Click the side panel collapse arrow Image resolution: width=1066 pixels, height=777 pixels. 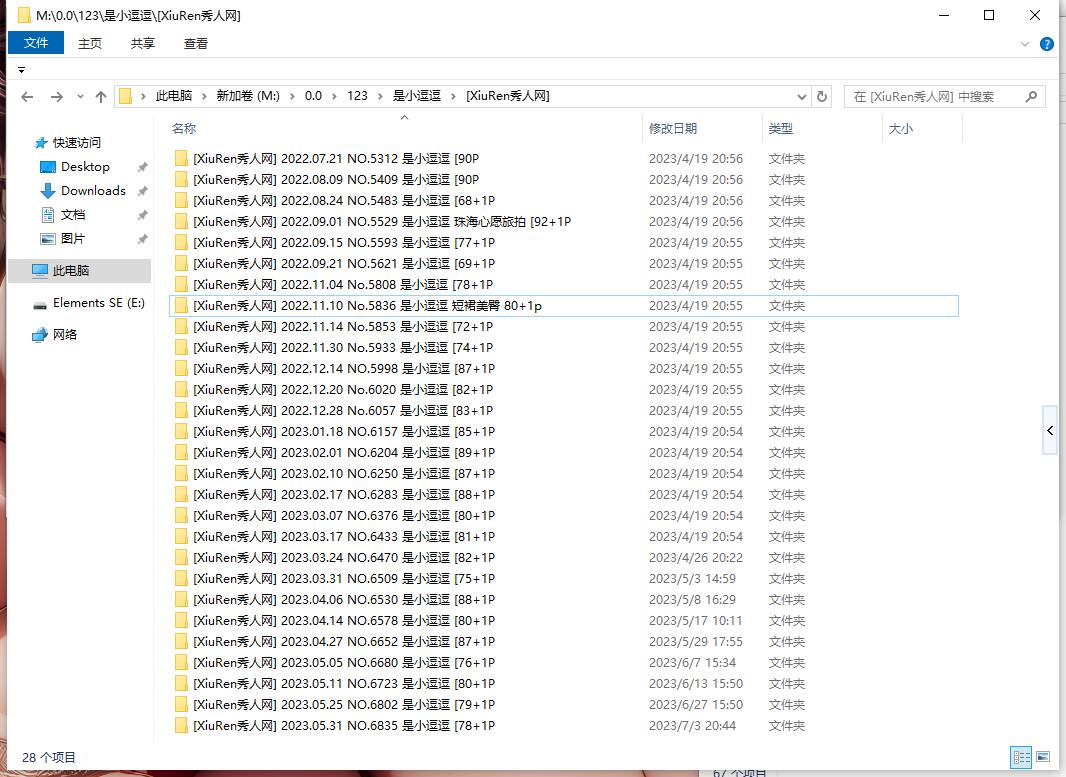(1050, 430)
